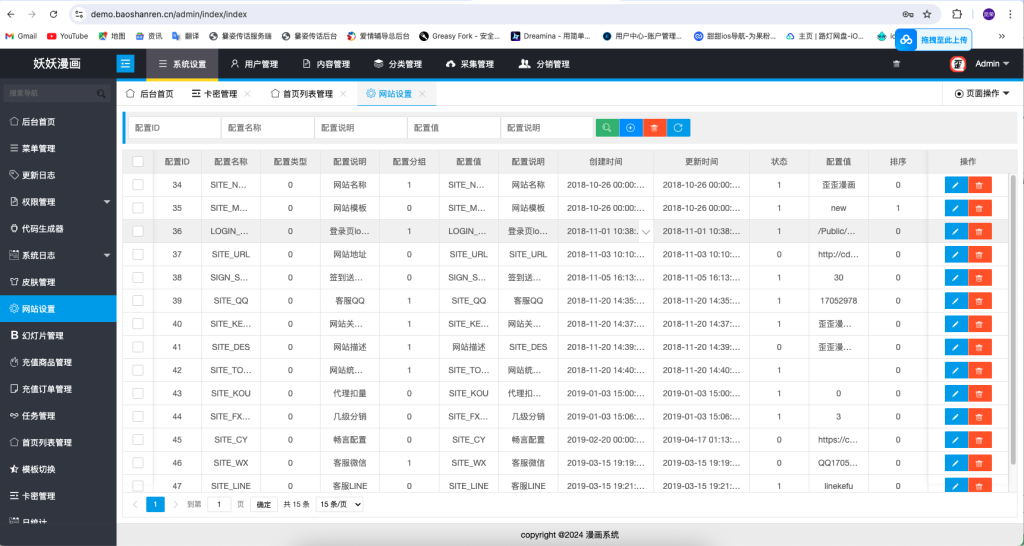Check the checkbox for row 35
The width and height of the screenshot is (1024, 546).
click(x=138, y=208)
